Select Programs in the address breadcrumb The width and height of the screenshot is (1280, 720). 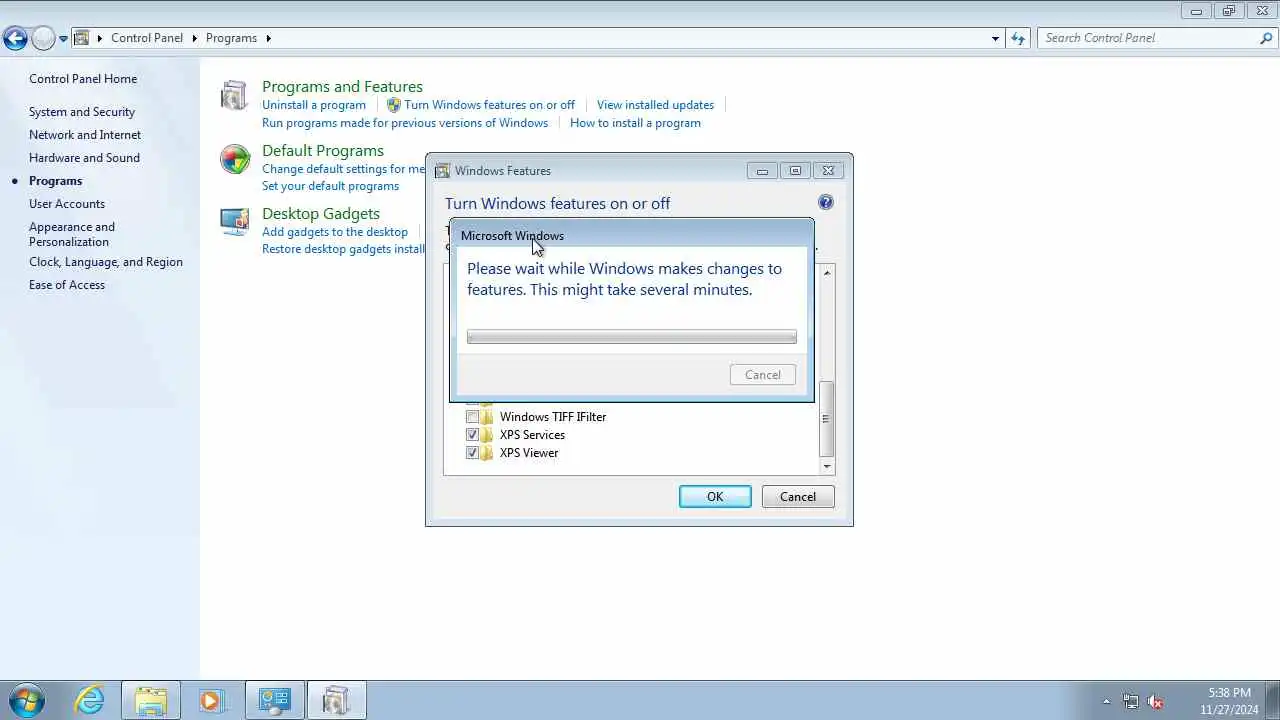pyautogui.click(x=231, y=38)
